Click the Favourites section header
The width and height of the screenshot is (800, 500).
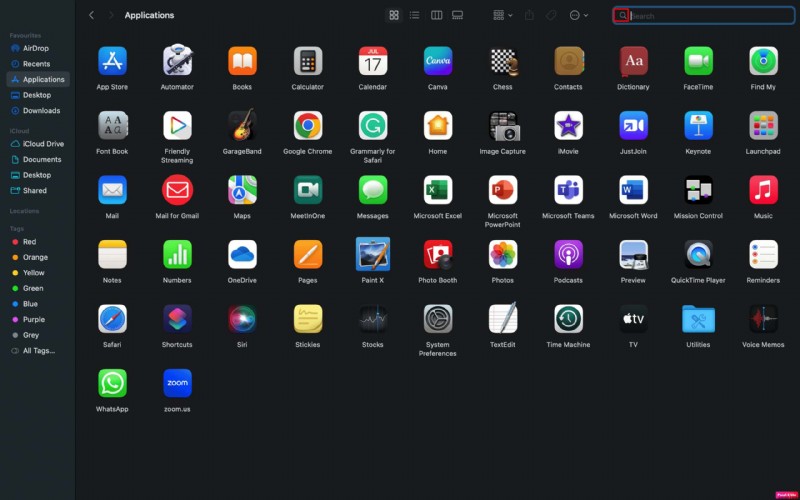(x=25, y=35)
